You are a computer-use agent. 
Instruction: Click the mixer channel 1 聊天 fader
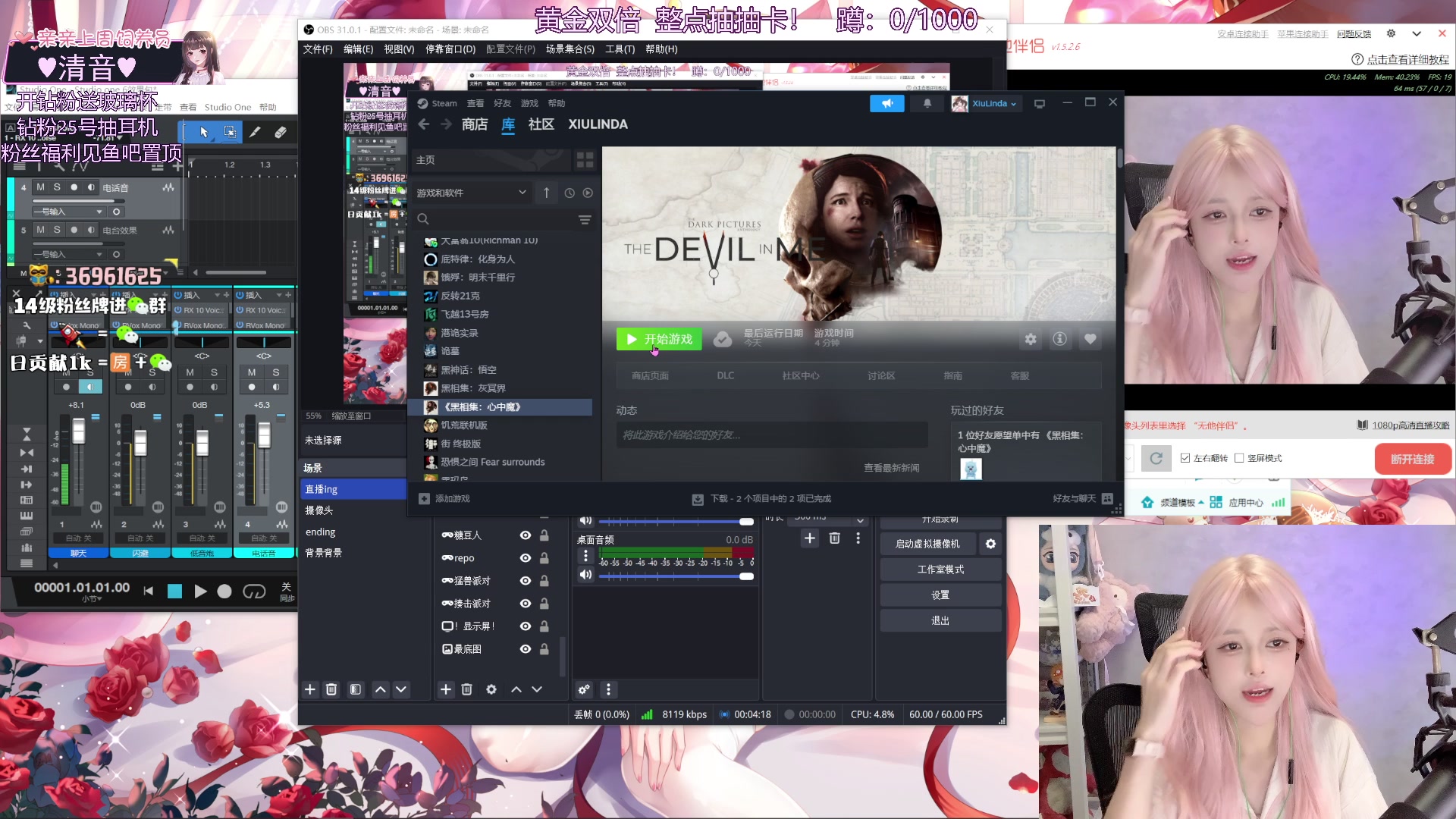pos(78,432)
